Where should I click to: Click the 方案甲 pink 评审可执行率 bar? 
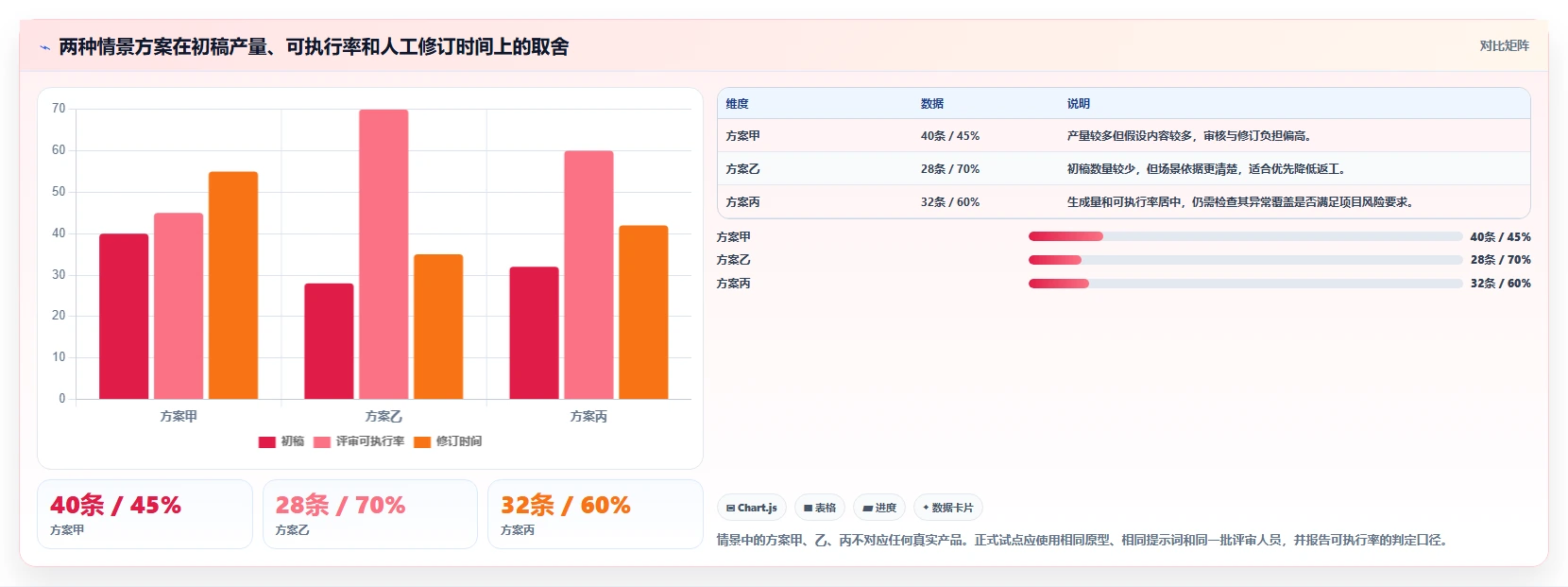(x=179, y=305)
